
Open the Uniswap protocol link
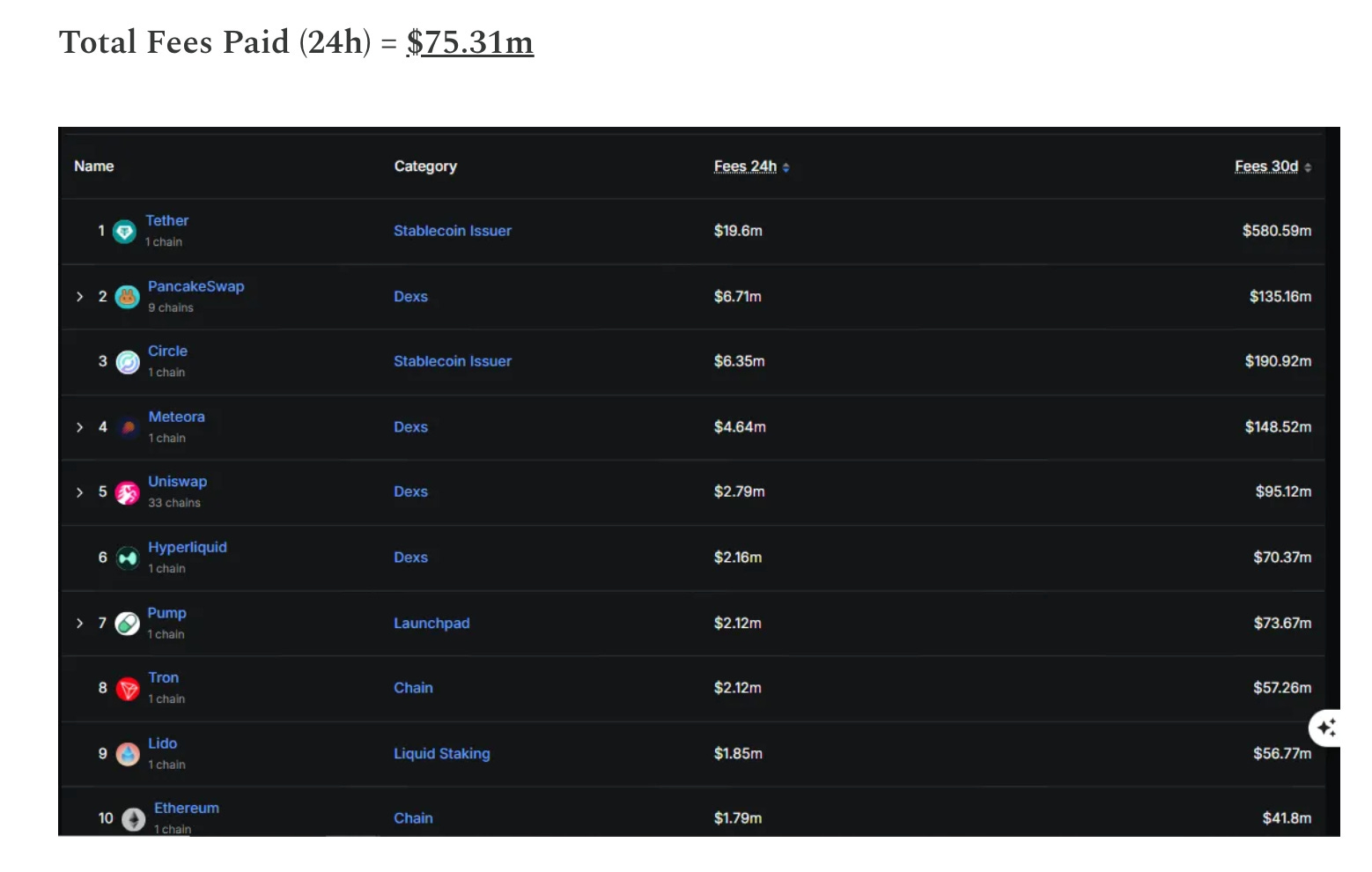(x=178, y=482)
